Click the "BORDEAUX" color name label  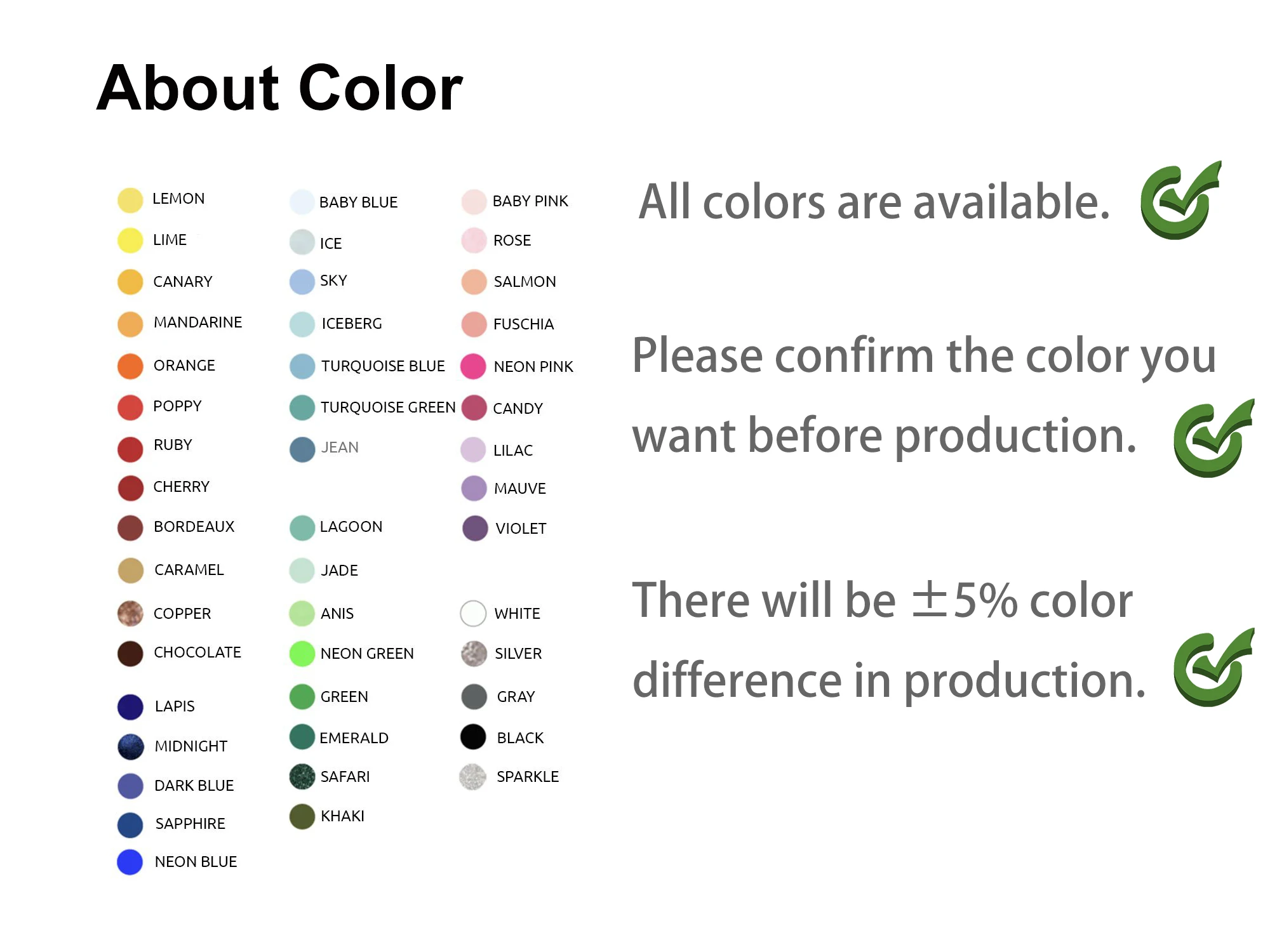point(194,527)
